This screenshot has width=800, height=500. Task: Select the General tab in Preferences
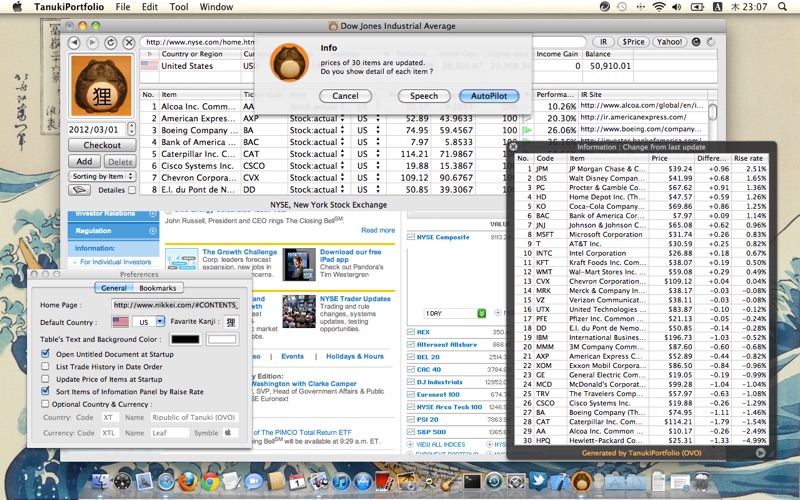tap(114, 288)
